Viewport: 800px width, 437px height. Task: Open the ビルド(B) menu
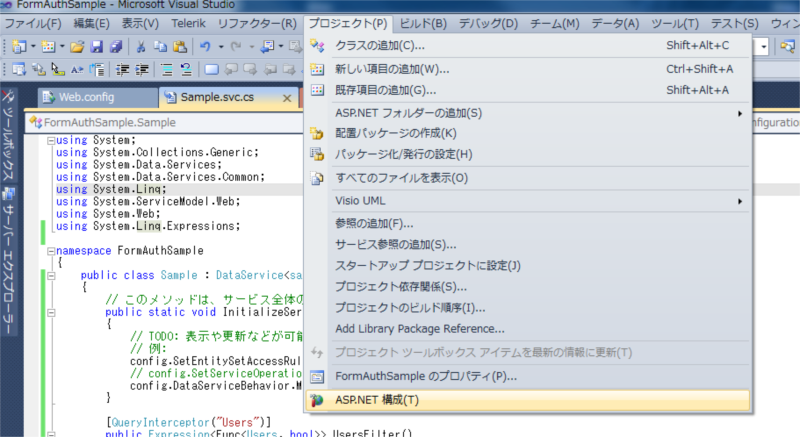pos(421,22)
